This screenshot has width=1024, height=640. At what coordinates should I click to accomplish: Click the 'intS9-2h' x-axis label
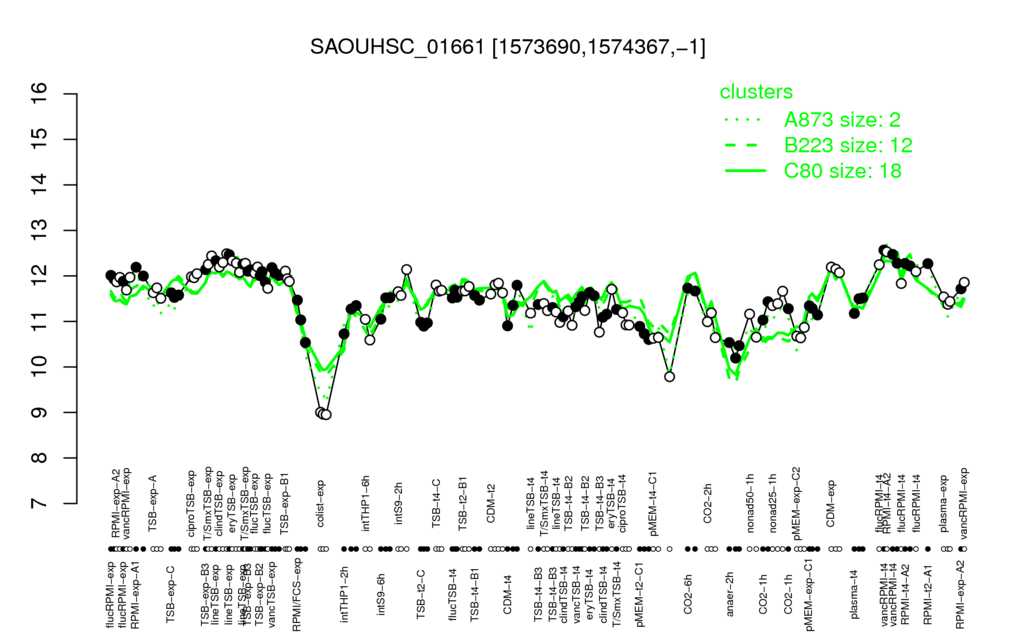point(399,504)
